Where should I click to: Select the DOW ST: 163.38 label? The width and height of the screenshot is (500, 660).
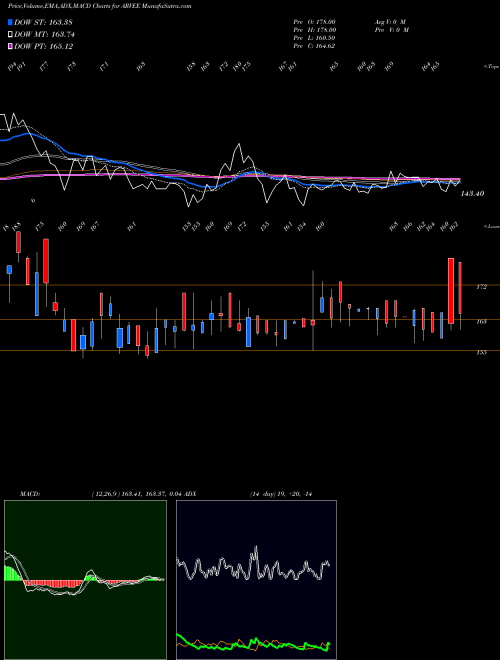pos(43,22)
